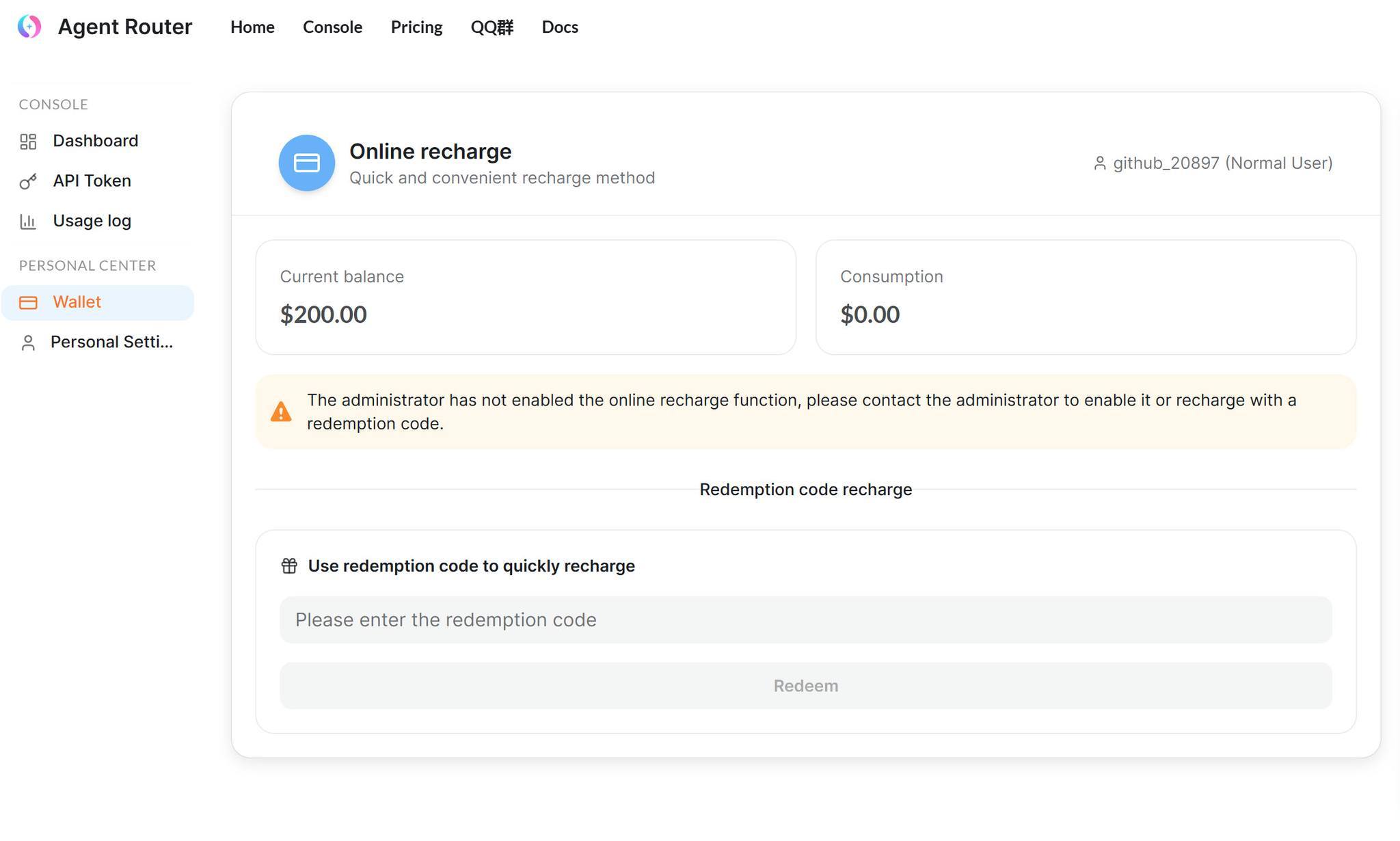The width and height of the screenshot is (1400, 841).
Task: Click the API Token key icon
Action: pyautogui.click(x=28, y=181)
